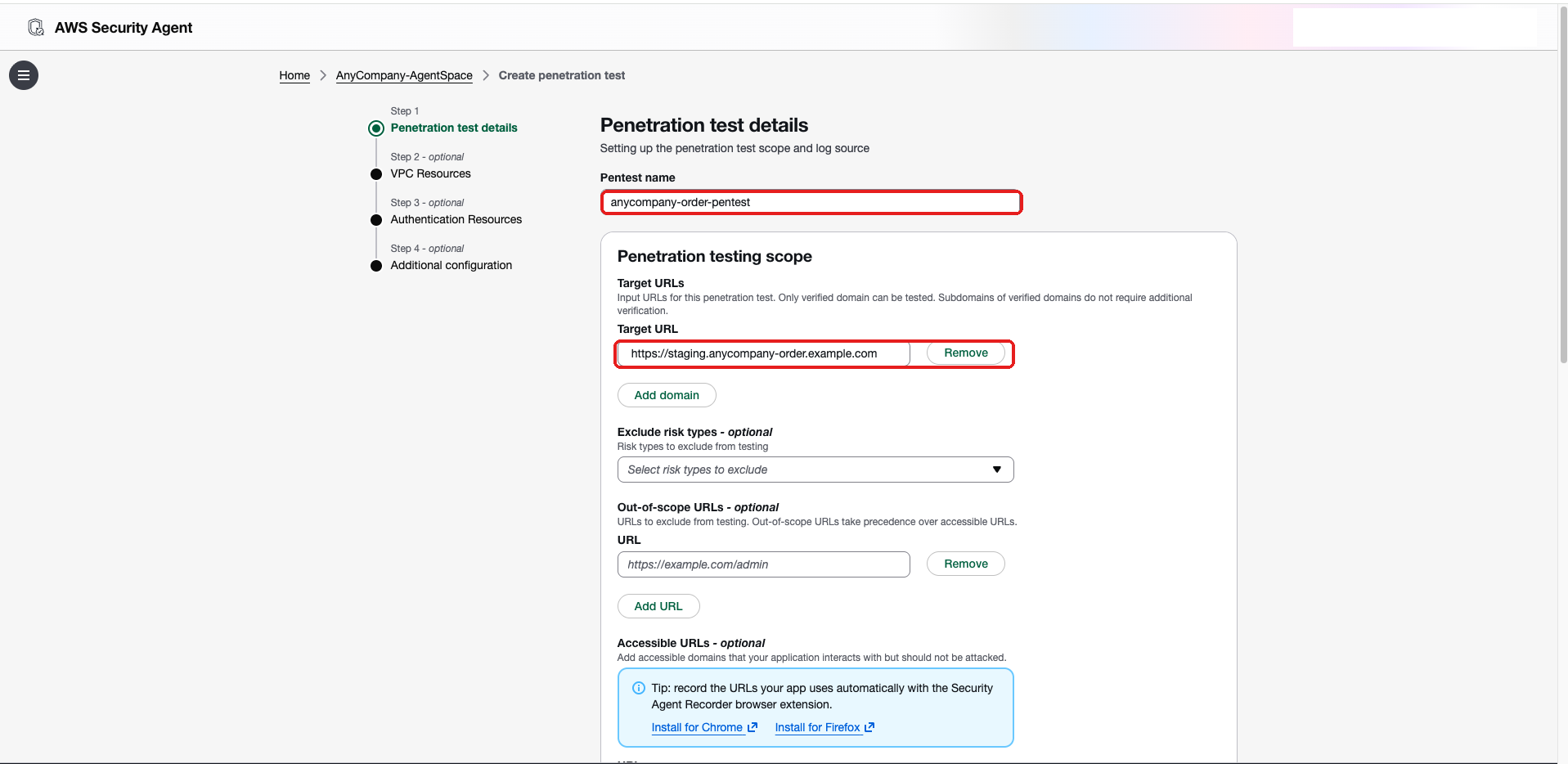Remove the out-of-scope URL row
The width and height of the screenshot is (1568, 764).
966,564
